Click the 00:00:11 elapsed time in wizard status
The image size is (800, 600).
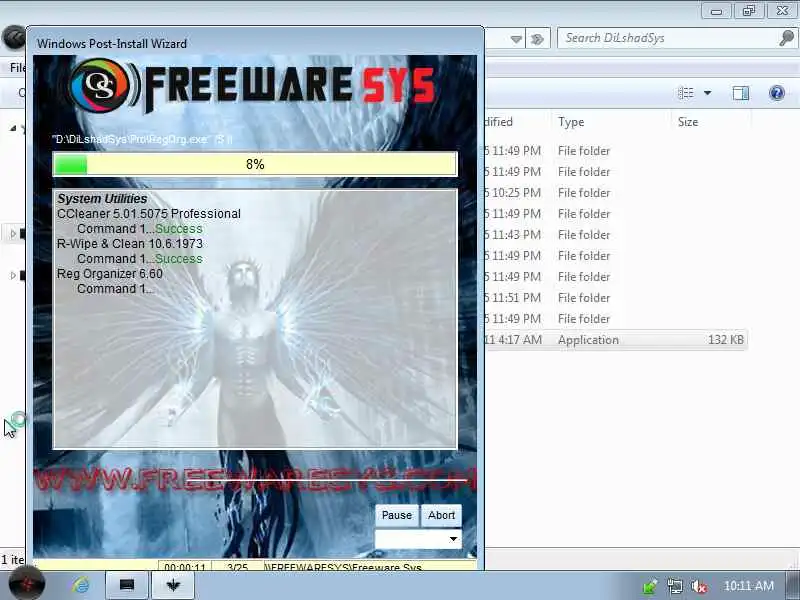185,566
